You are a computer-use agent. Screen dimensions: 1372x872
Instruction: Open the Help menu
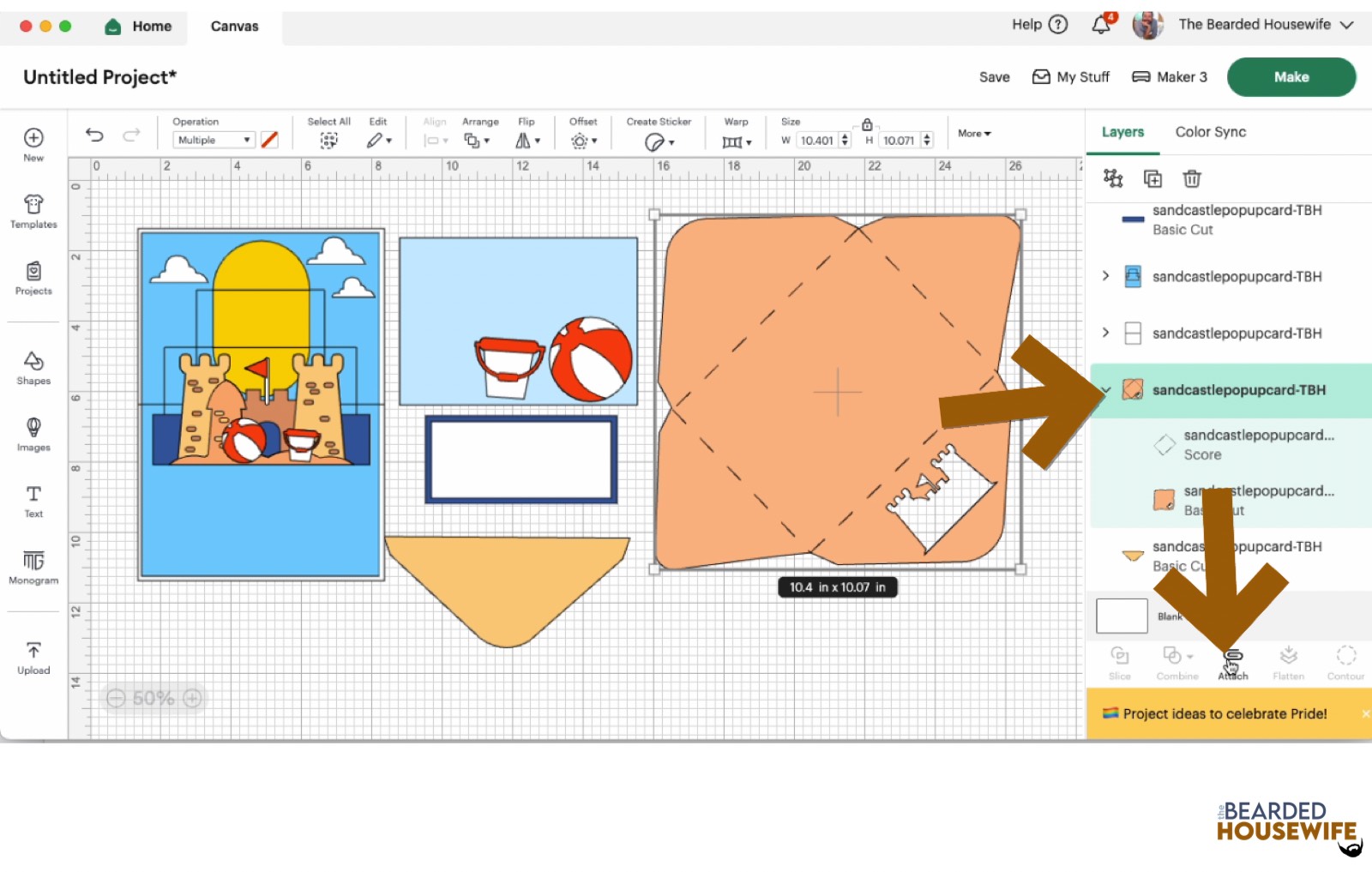pyautogui.click(x=1039, y=24)
